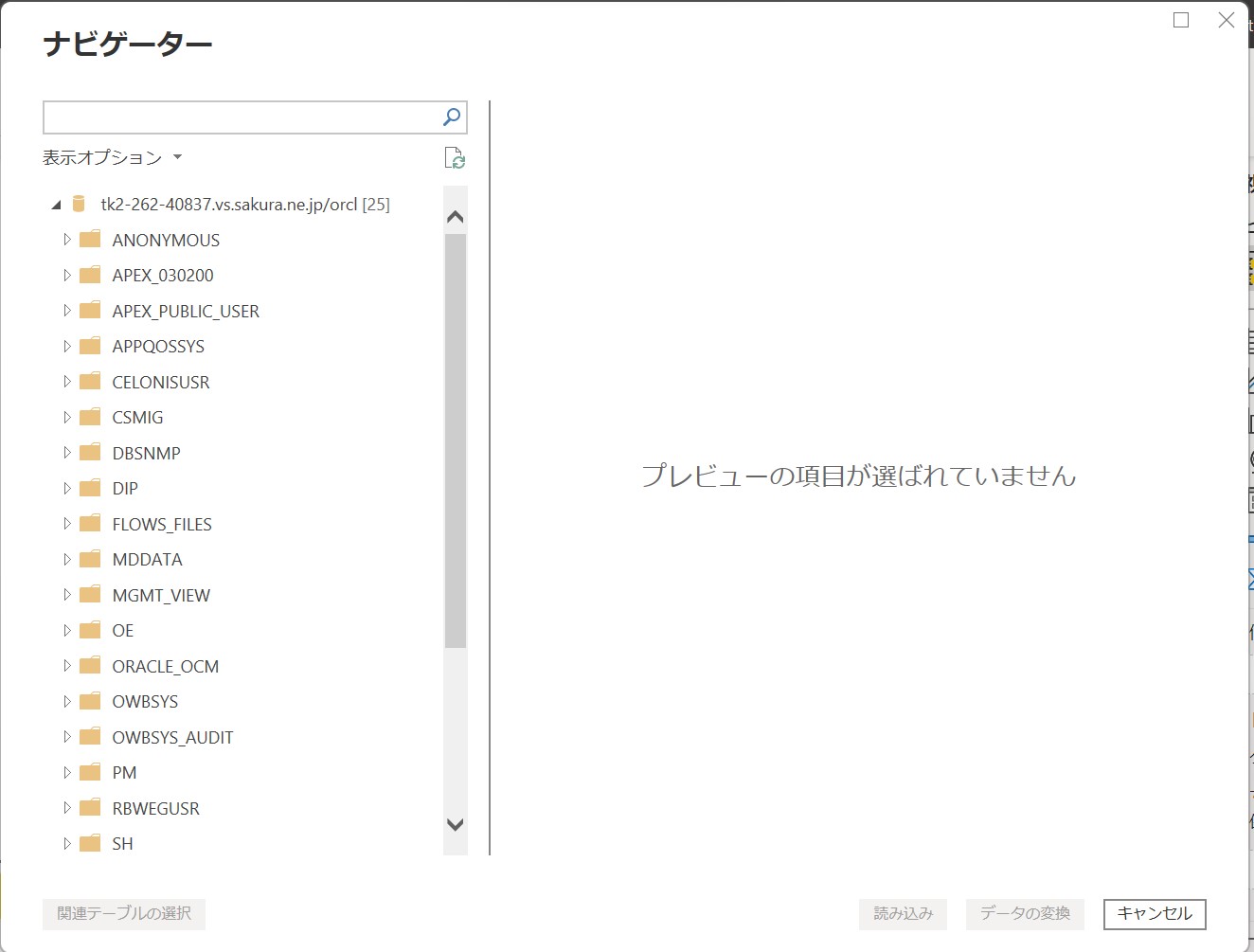Expand the OE schema arrow

(66, 631)
